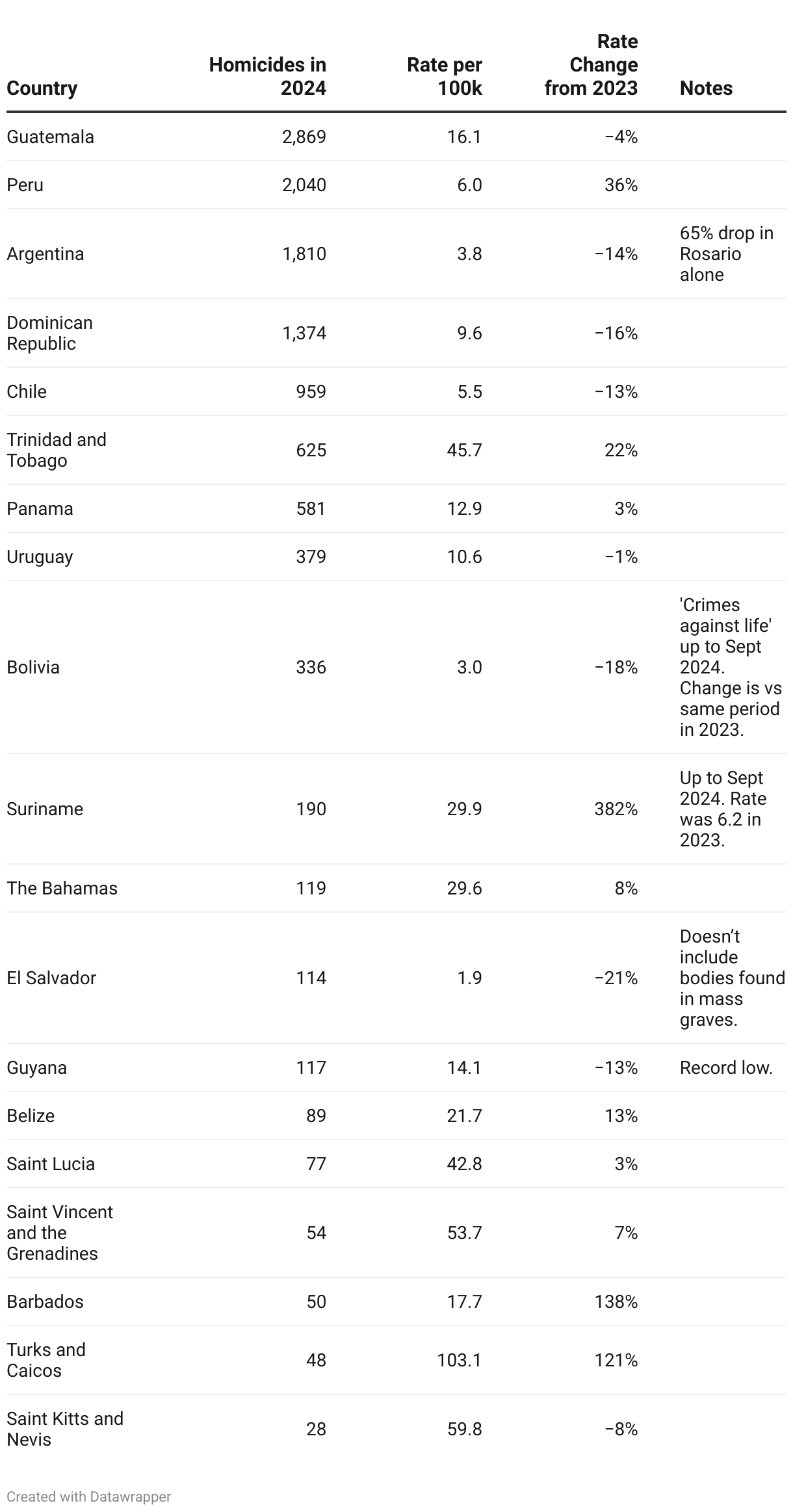Click the Country column header
The width and height of the screenshot is (793, 1512).
pyautogui.click(x=42, y=88)
